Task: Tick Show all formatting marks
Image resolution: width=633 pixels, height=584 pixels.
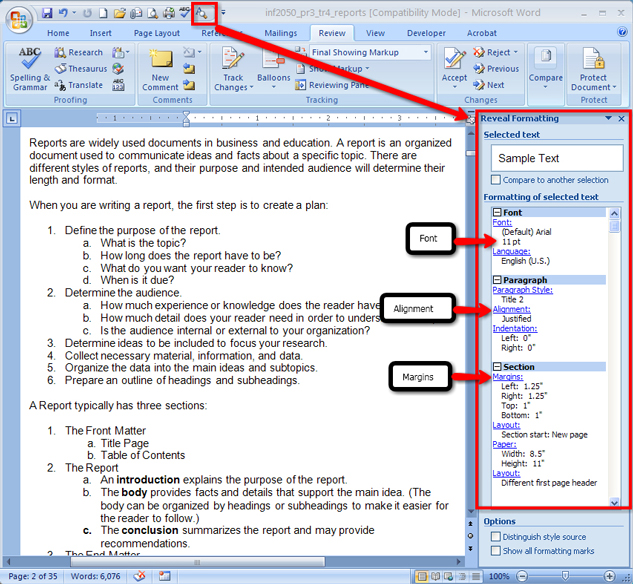Action: point(496,551)
